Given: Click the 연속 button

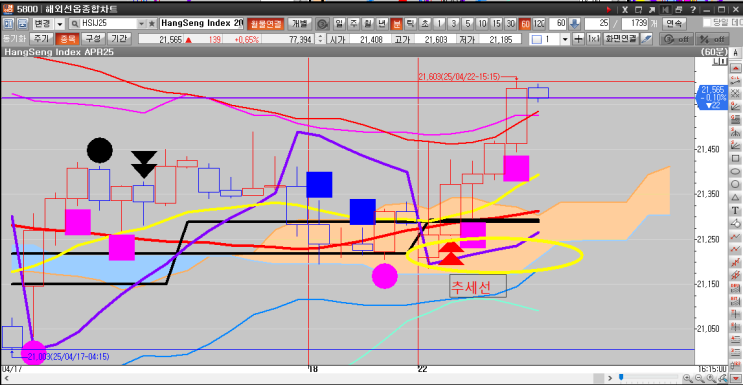Looking at the screenshot, I should 673,23.
